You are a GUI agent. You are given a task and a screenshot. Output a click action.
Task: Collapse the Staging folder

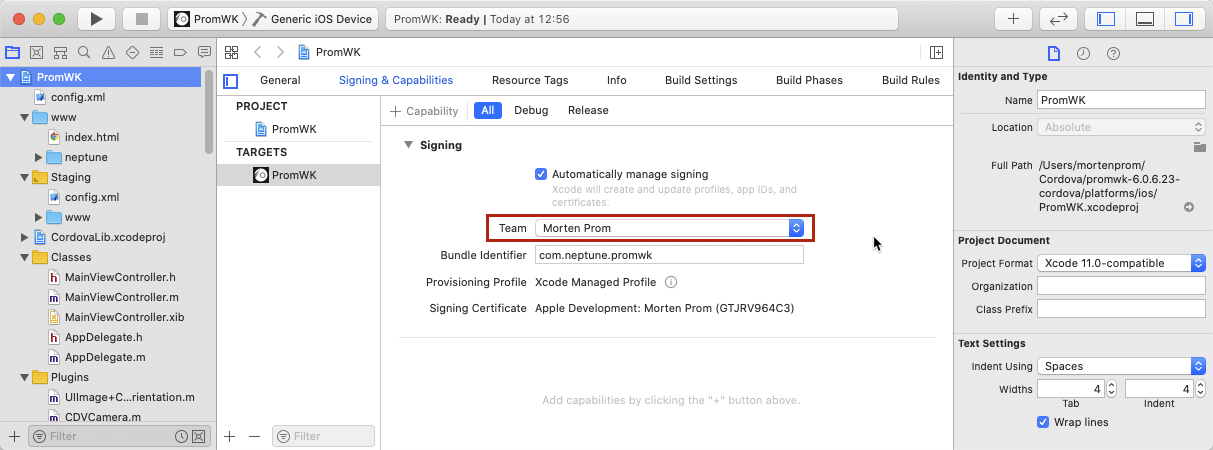pyautogui.click(x=24, y=177)
